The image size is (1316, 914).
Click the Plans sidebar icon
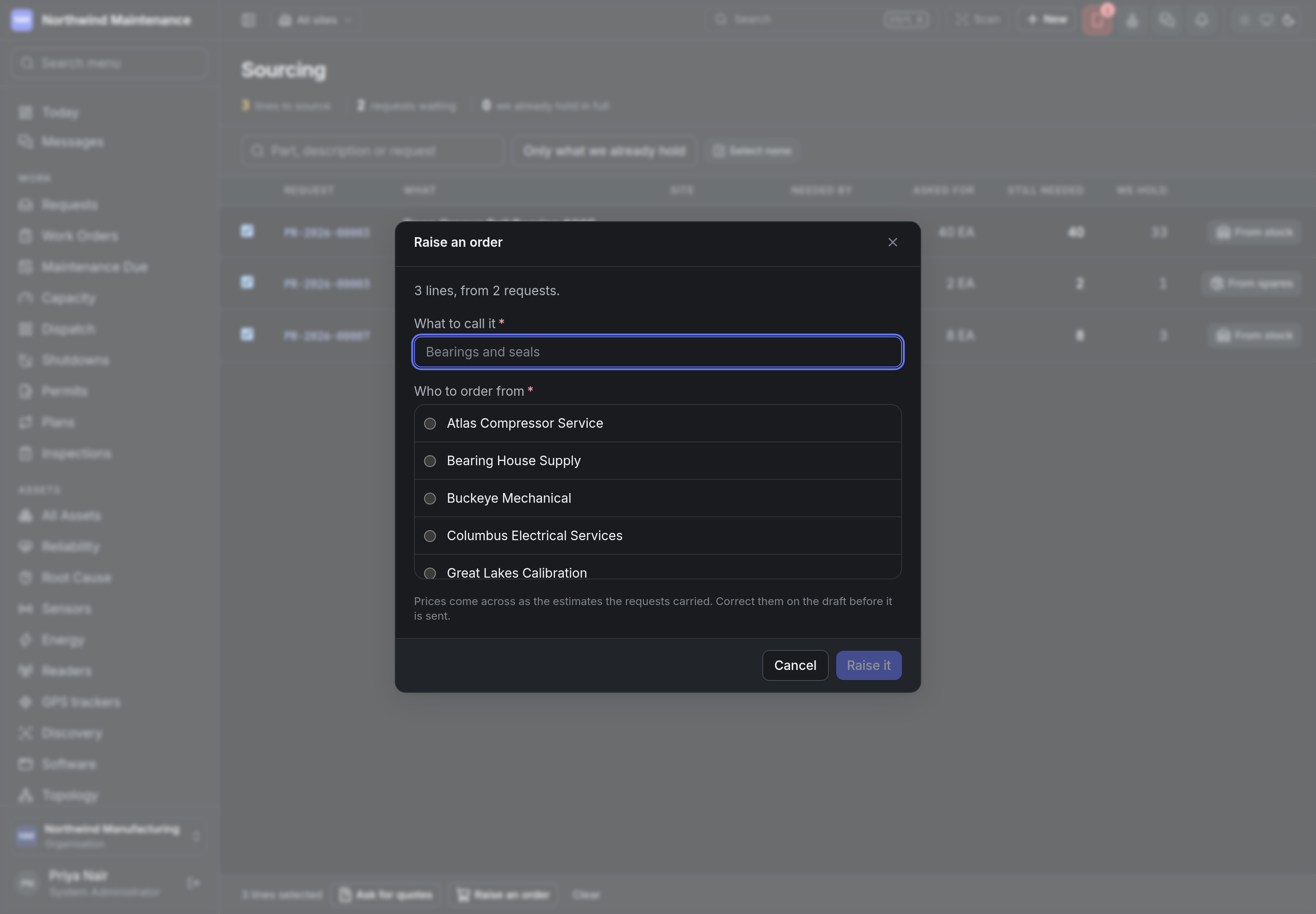pyautogui.click(x=25, y=423)
